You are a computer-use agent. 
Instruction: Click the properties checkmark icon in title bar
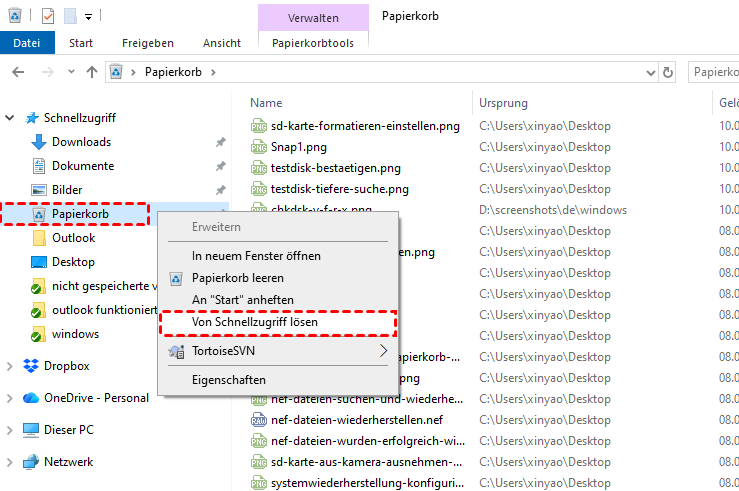point(47,16)
